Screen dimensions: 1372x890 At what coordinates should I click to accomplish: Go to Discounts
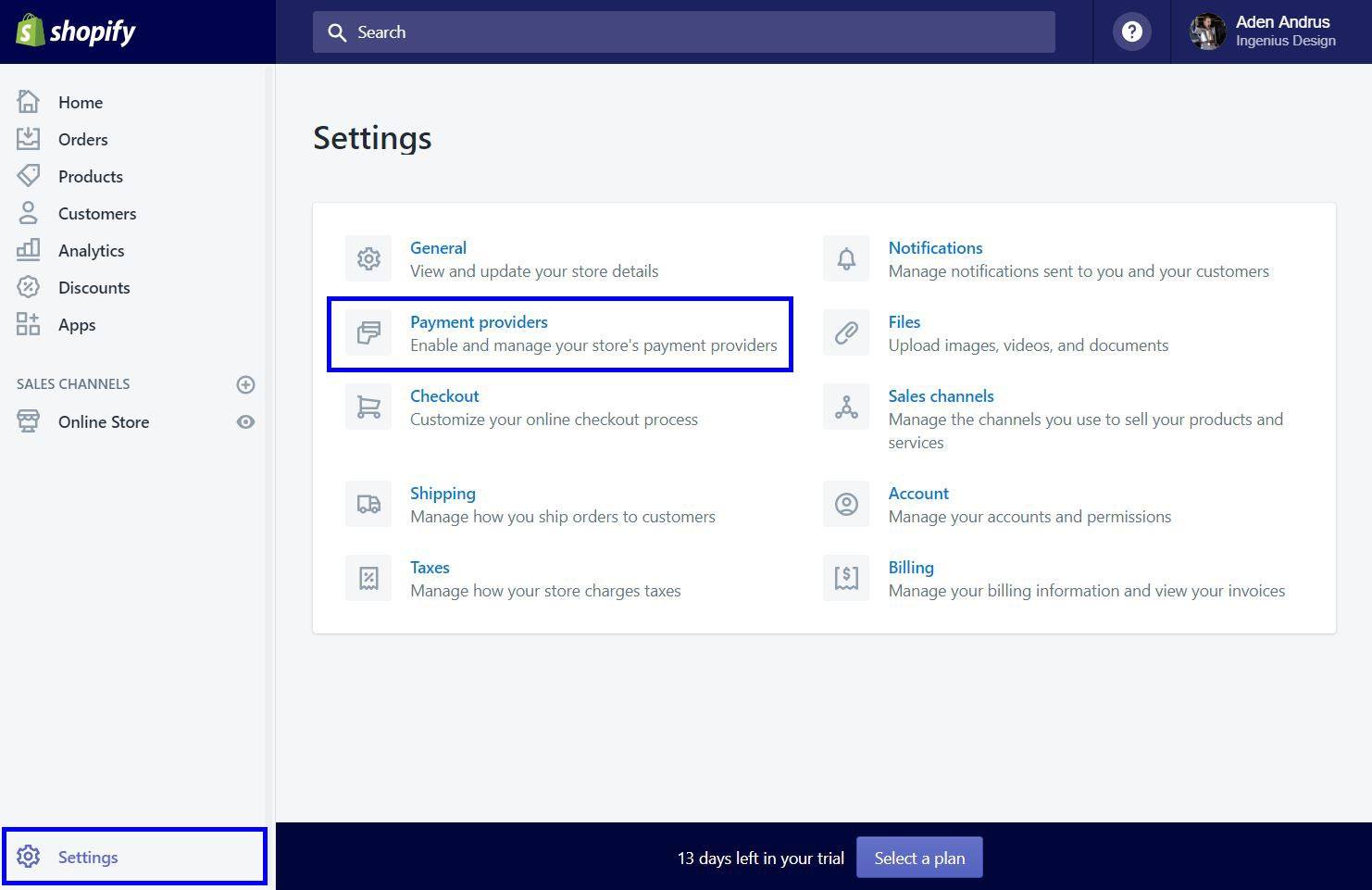94,287
